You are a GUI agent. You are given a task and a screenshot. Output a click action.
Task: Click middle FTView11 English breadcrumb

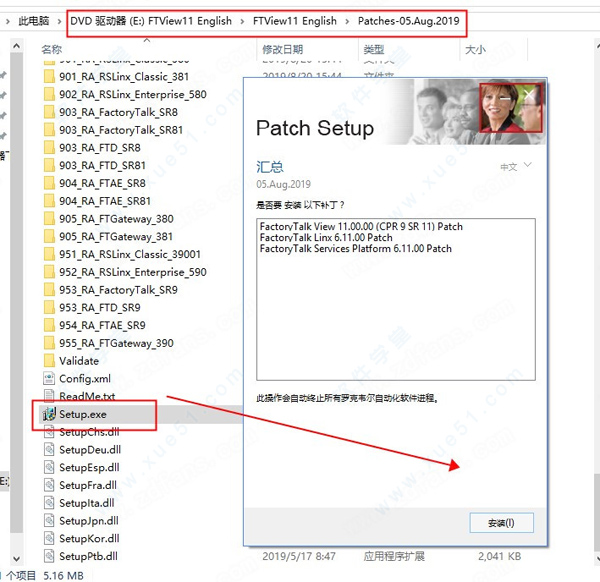[295, 21]
